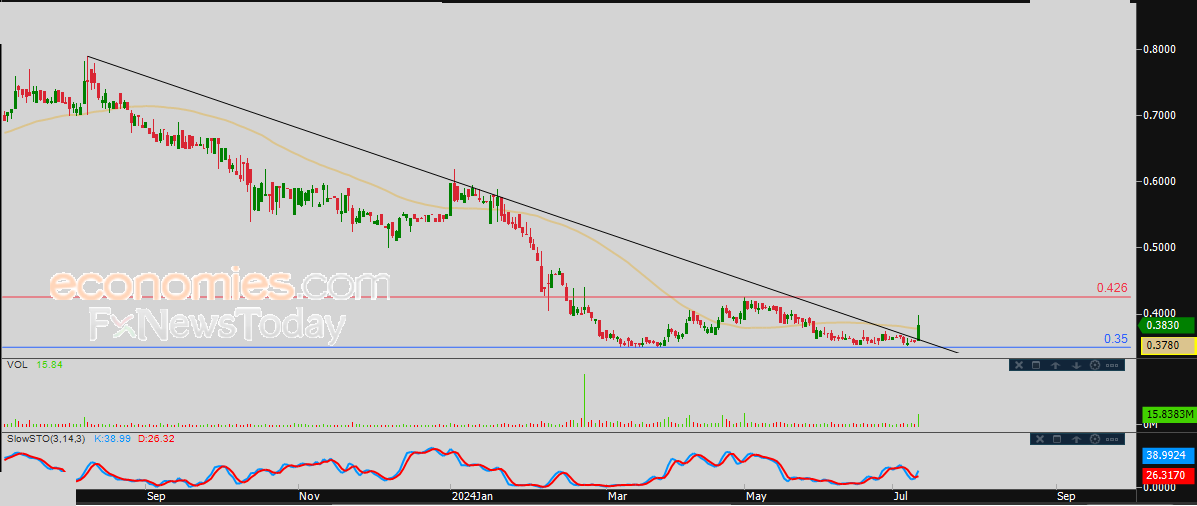The height and width of the screenshot is (506, 1197).
Task: Click the Jul label on time axis
Action: [900, 497]
